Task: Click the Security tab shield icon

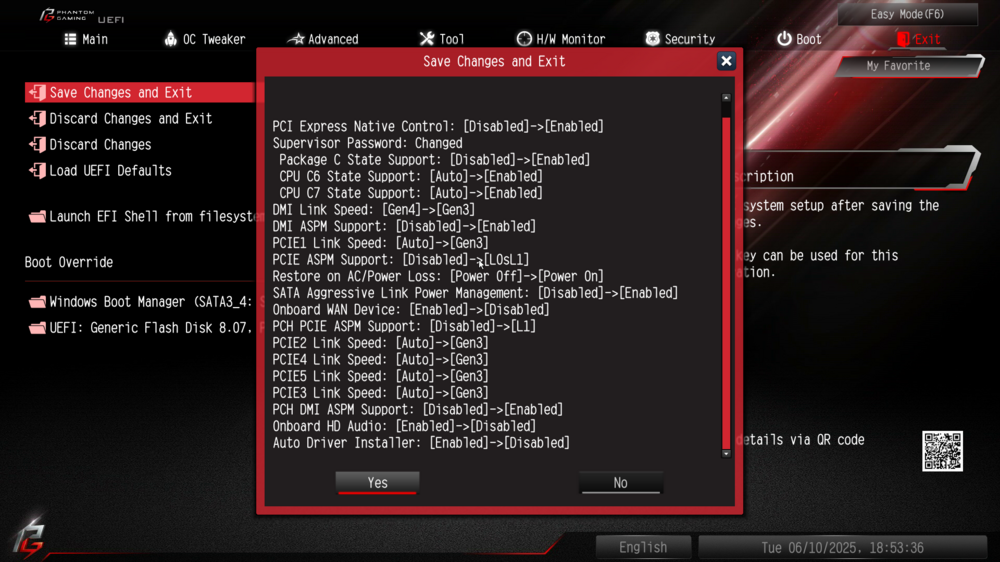Action: [x=652, y=39]
